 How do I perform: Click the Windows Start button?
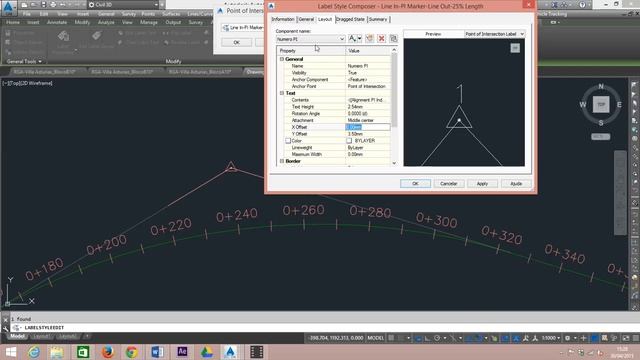click(x=11, y=352)
